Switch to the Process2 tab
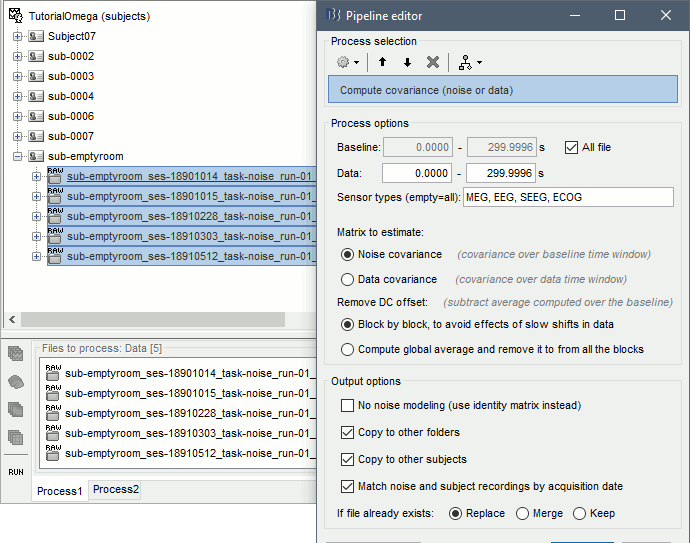 pyautogui.click(x=116, y=490)
